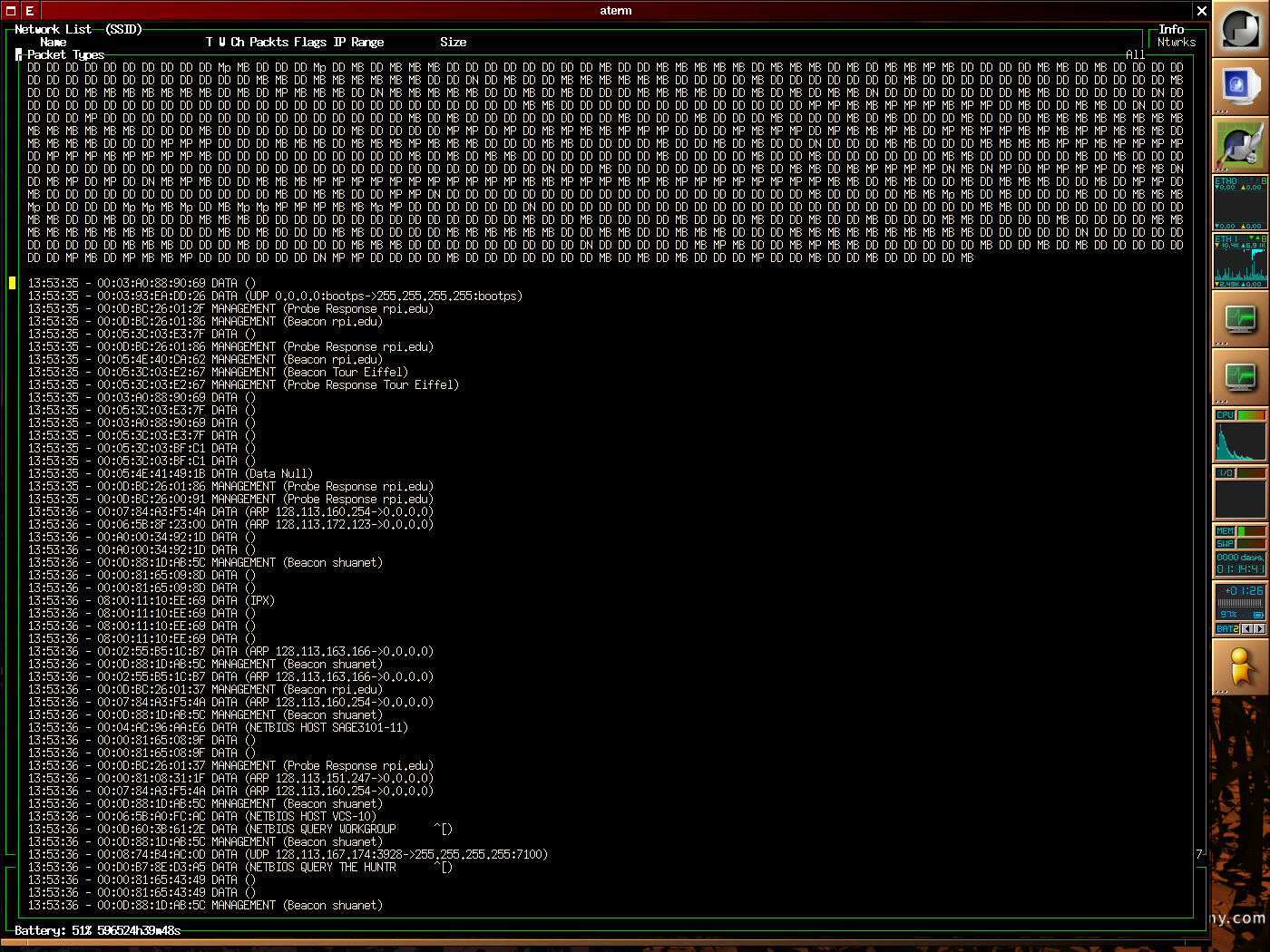Click the 'NETBIOS QUERY THE HUNTR' line
1270x952 pixels.
coord(239,867)
